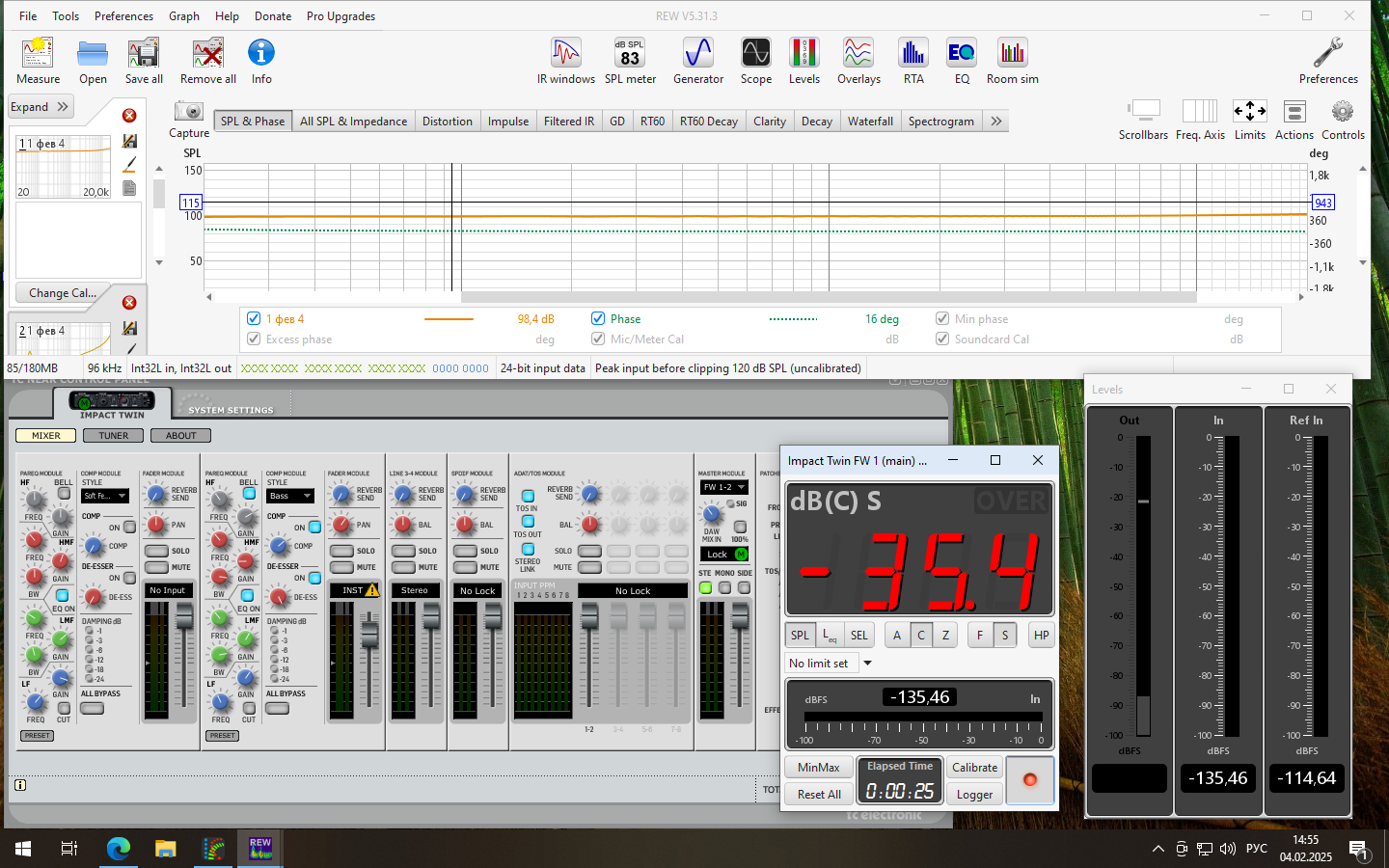Open the No limit set dropdown
Viewport: 1389px width, 868px height.
pyautogui.click(x=830, y=663)
